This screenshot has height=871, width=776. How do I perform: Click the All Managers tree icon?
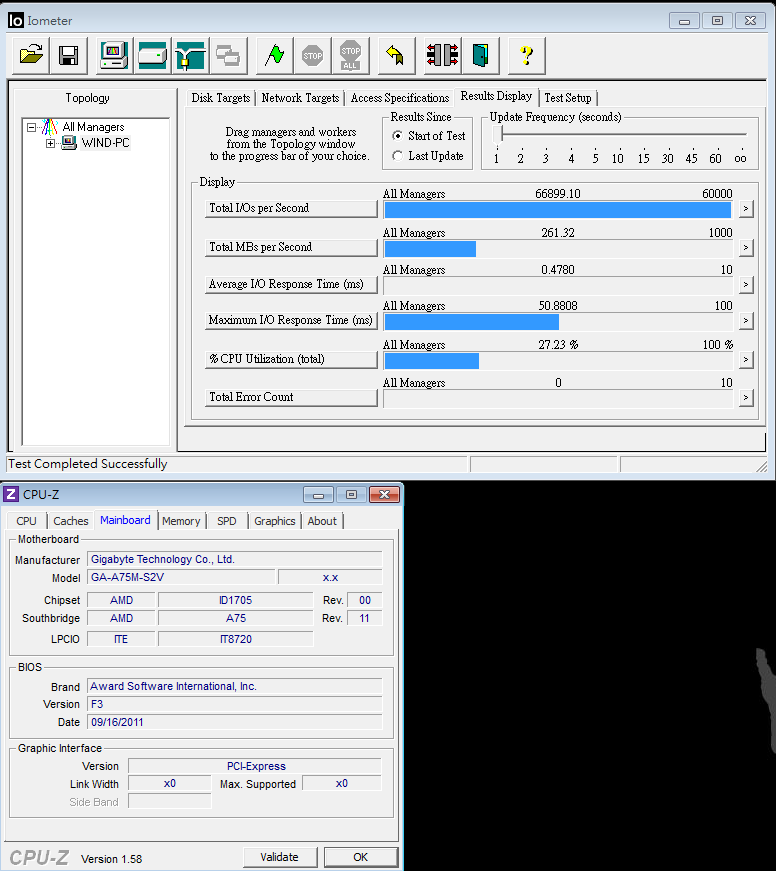click(50, 127)
